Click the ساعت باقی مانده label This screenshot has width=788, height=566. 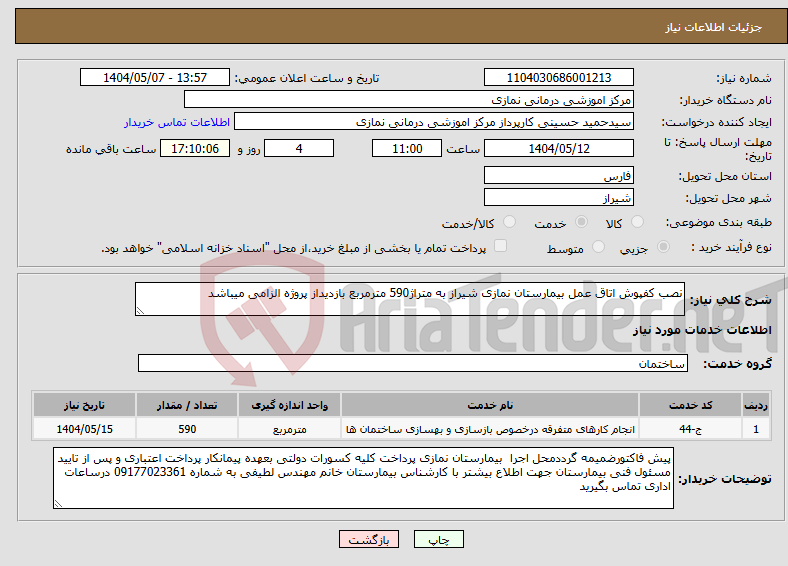tap(111, 149)
